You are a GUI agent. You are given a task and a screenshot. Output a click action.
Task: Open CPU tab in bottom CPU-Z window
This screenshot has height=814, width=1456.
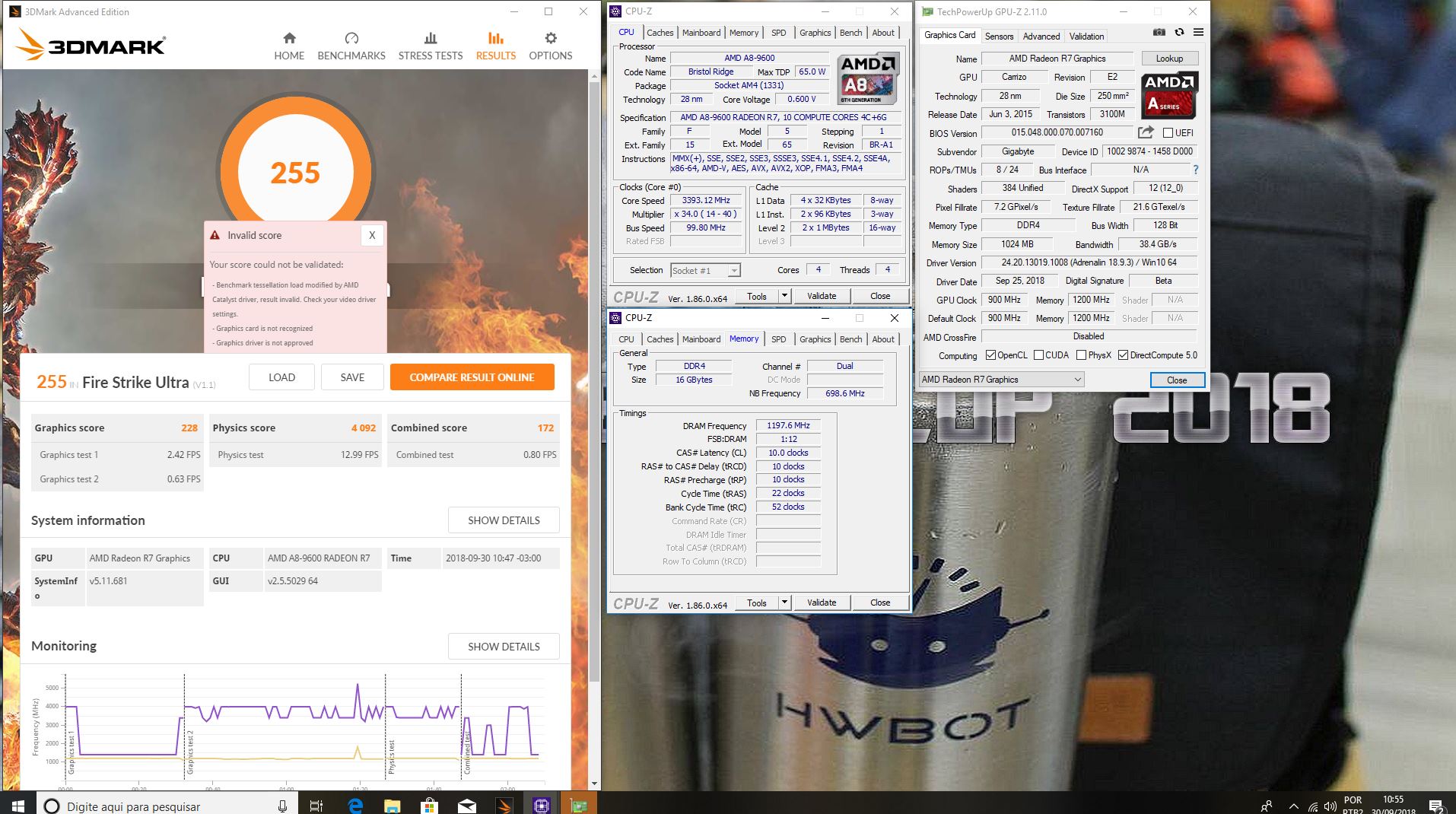click(626, 339)
